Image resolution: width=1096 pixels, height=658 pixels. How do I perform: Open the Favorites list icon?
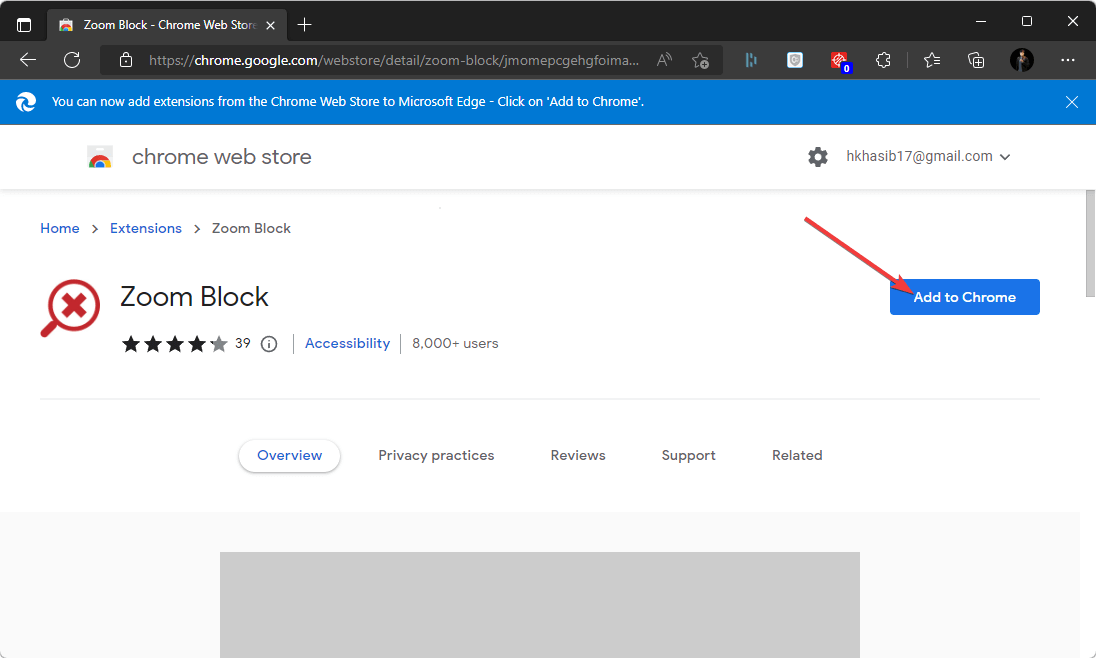click(932, 60)
